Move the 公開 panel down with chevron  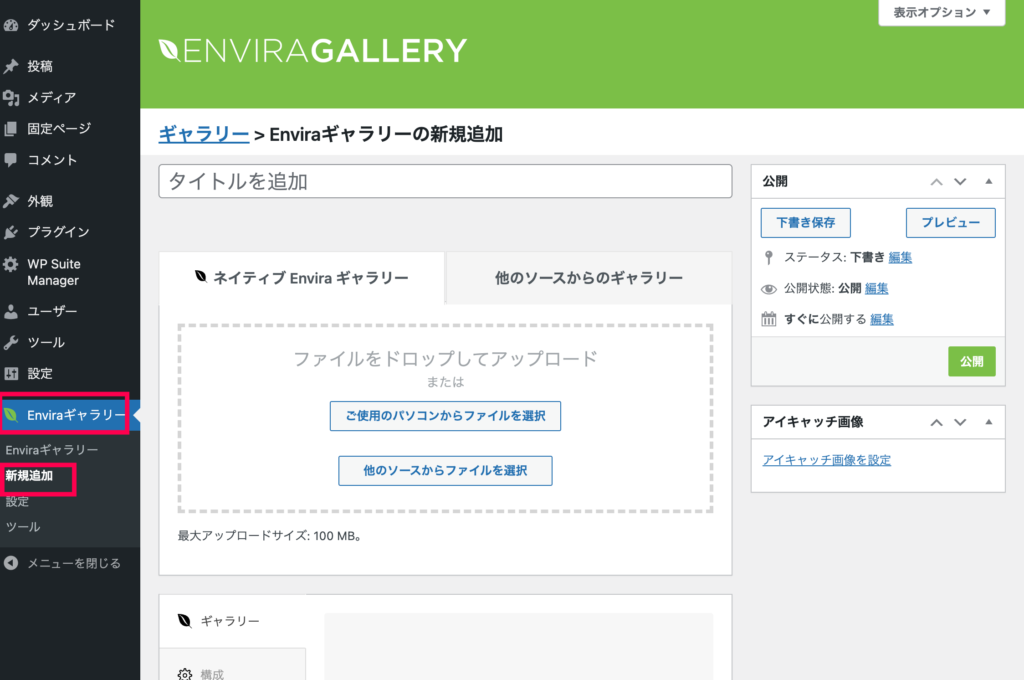coord(960,182)
